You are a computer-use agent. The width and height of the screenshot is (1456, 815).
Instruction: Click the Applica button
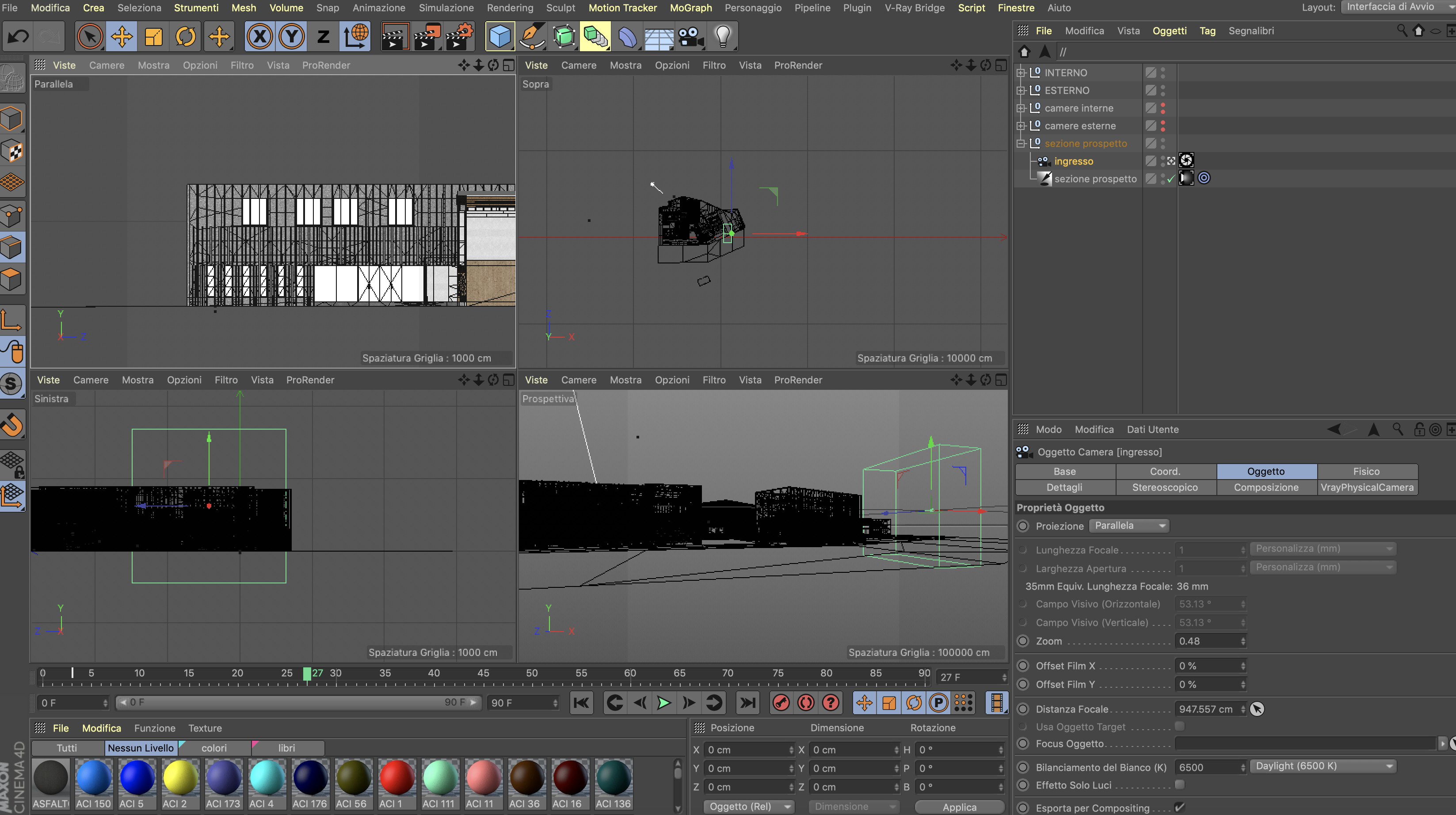point(959,807)
